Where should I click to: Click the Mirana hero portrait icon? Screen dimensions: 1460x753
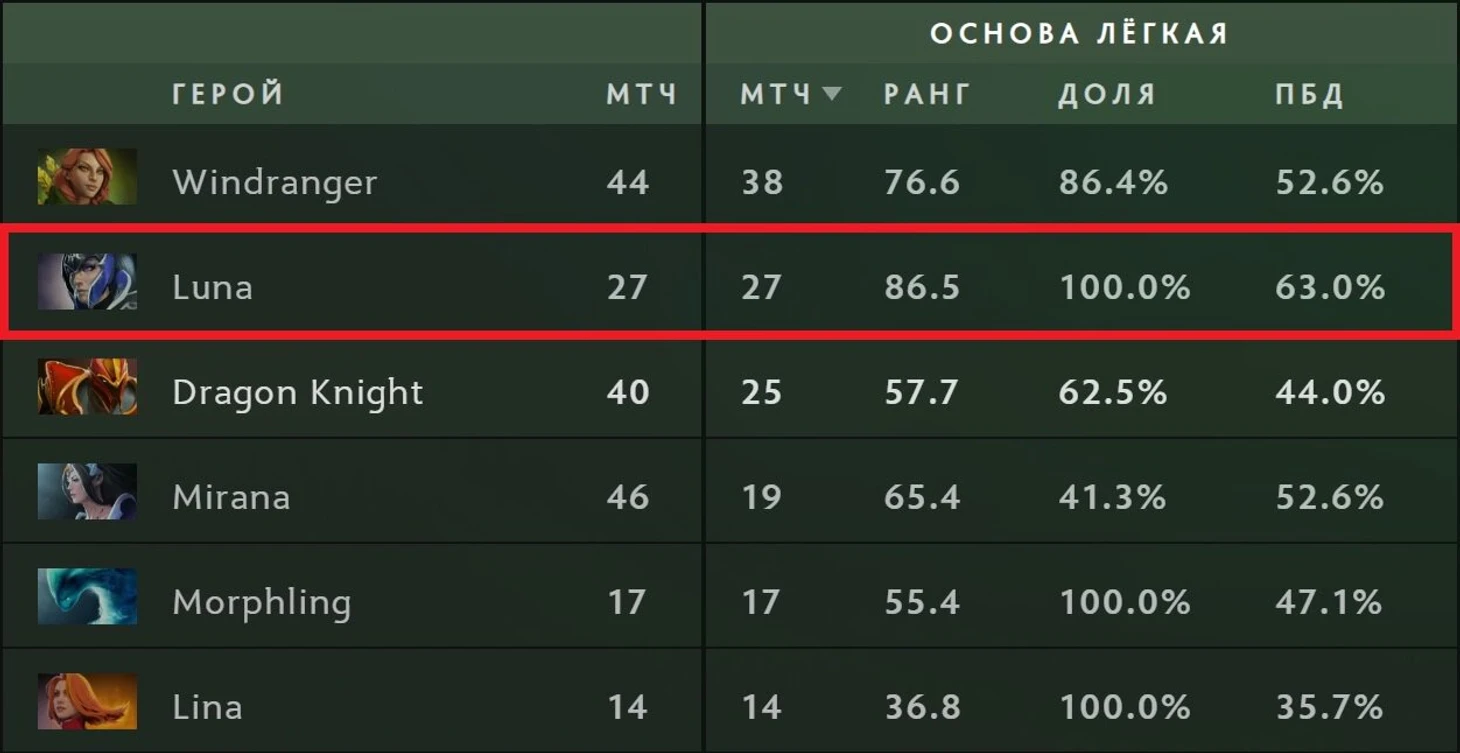click(x=87, y=492)
